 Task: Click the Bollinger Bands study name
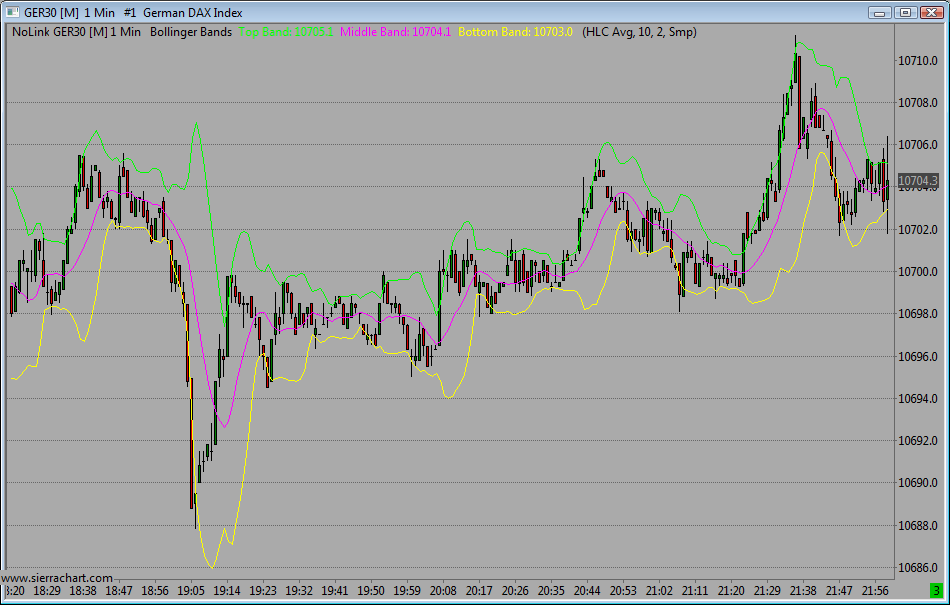191,32
